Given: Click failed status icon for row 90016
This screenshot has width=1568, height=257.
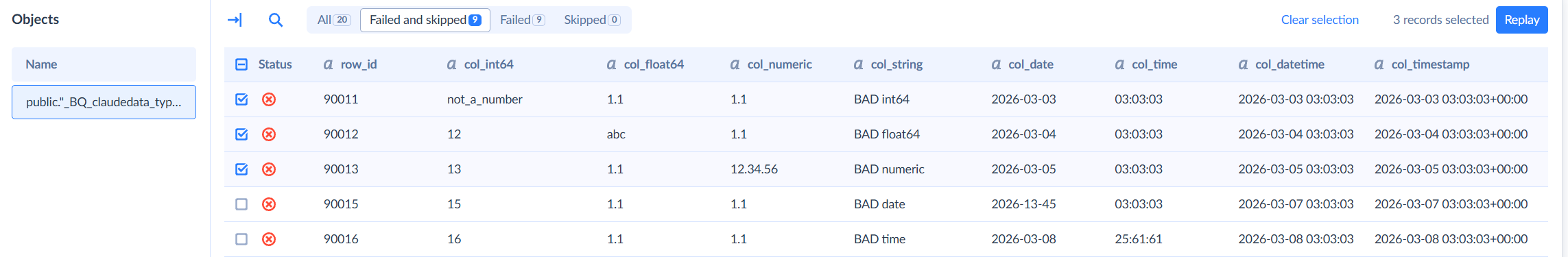Looking at the screenshot, I should coord(269,239).
